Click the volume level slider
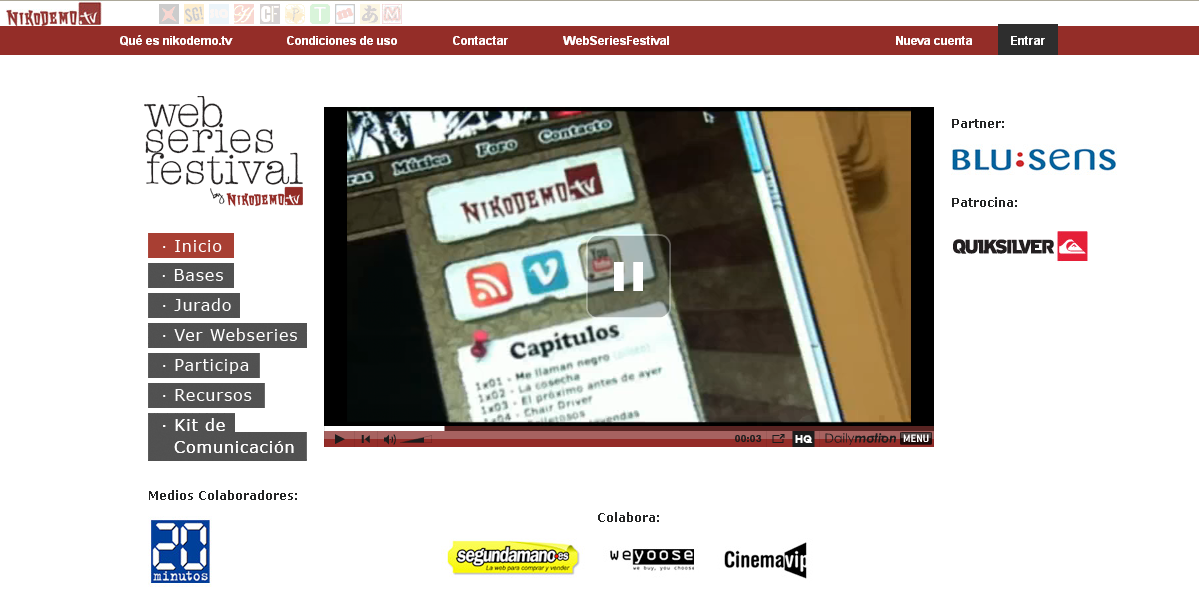Screen dimensions: 1199x605 pyautogui.click(x=417, y=439)
